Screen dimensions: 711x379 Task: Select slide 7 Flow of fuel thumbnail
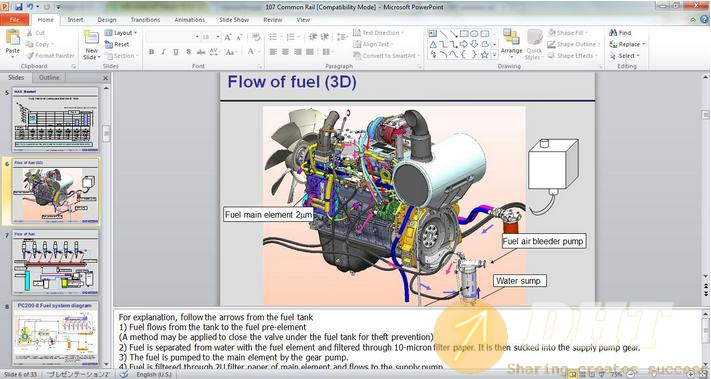55,262
